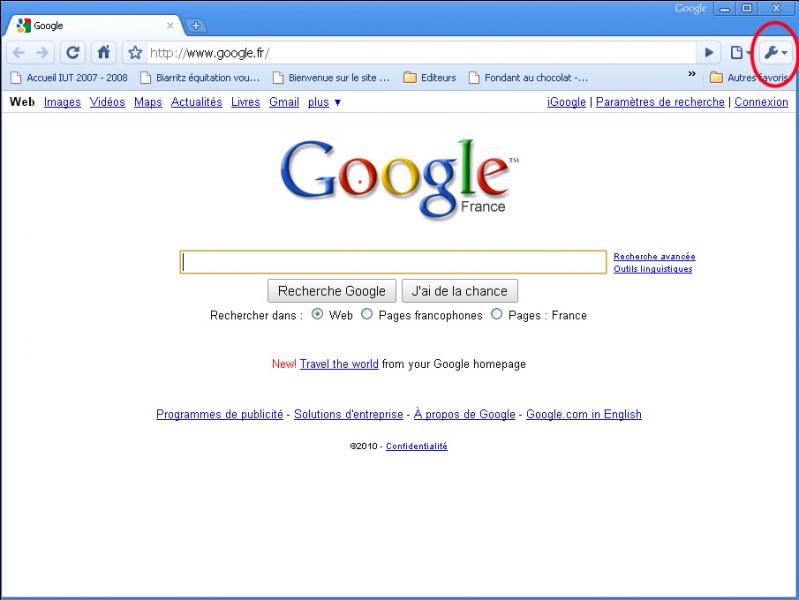This screenshot has width=799, height=600.
Task: Open a new tab with the plus button
Action: pos(196,25)
